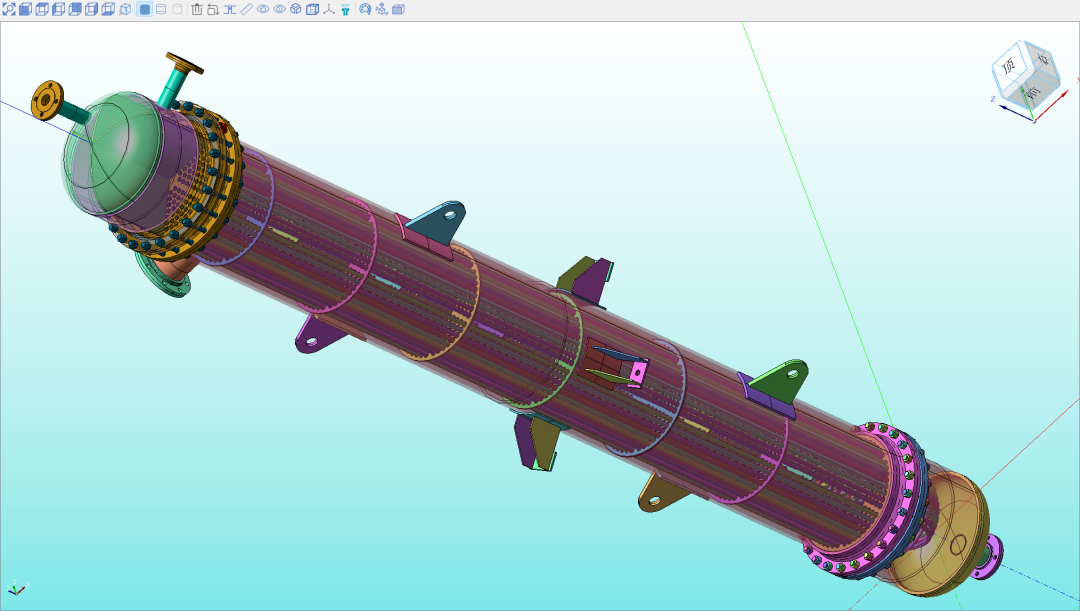The height and width of the screenshot is (611, 1080).
Task: Click the zoom-to-fit magnifier icon
Action: tap(9, 10)
